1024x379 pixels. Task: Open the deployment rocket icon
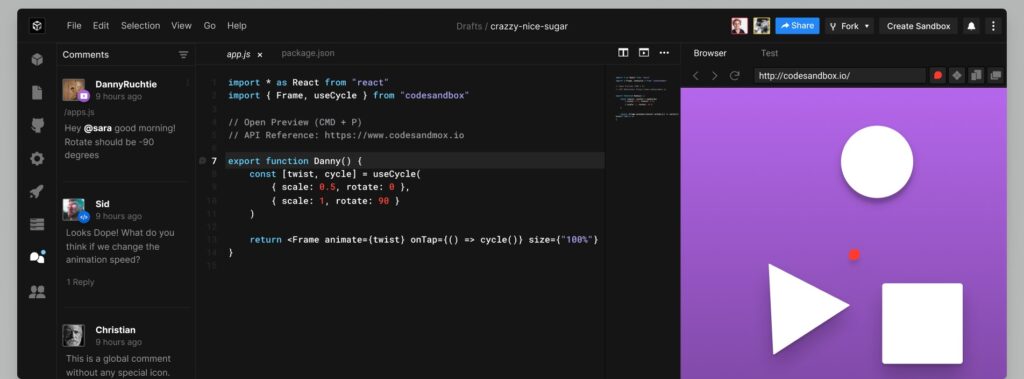37,191
